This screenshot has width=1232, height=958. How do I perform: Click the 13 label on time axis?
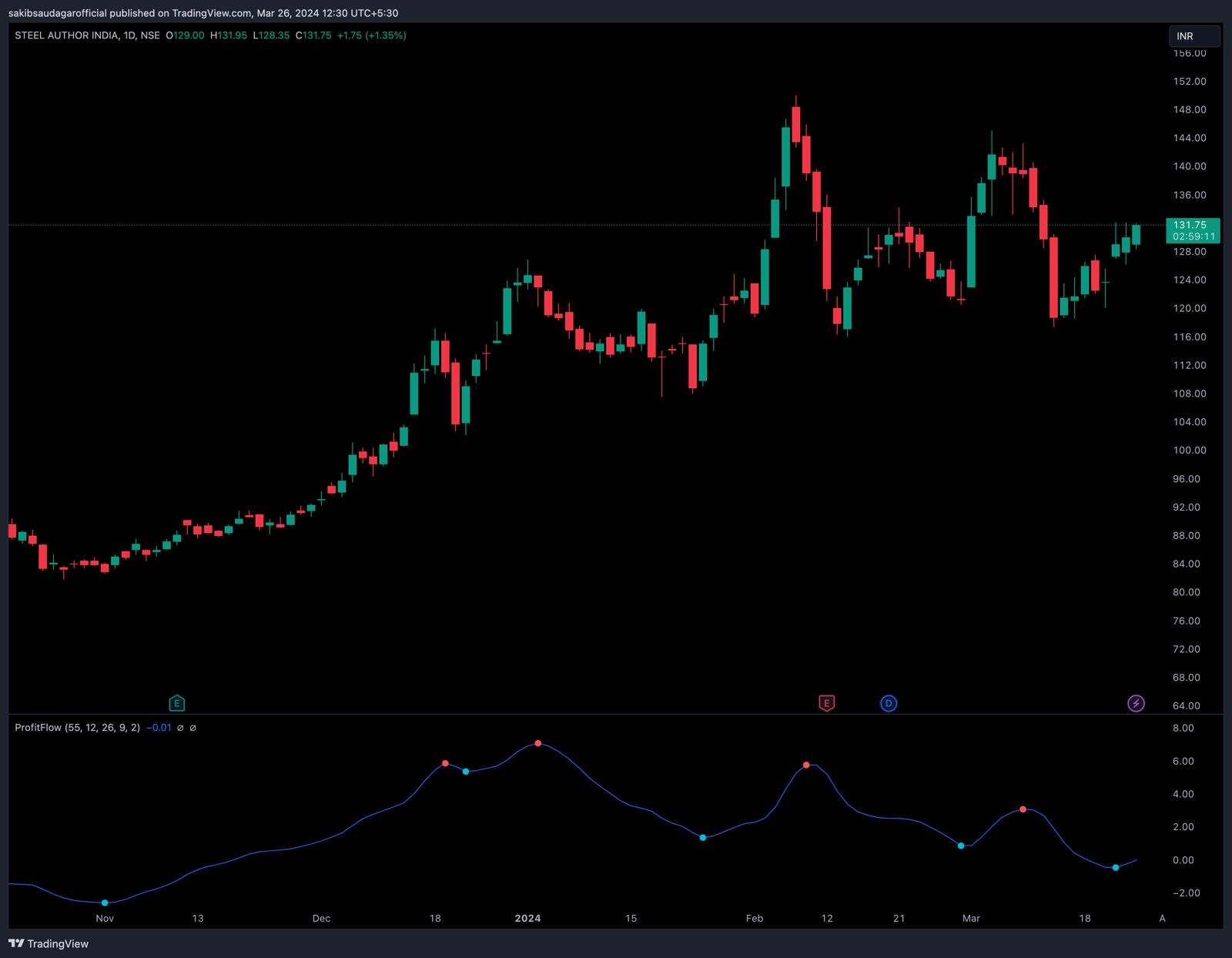198,918
